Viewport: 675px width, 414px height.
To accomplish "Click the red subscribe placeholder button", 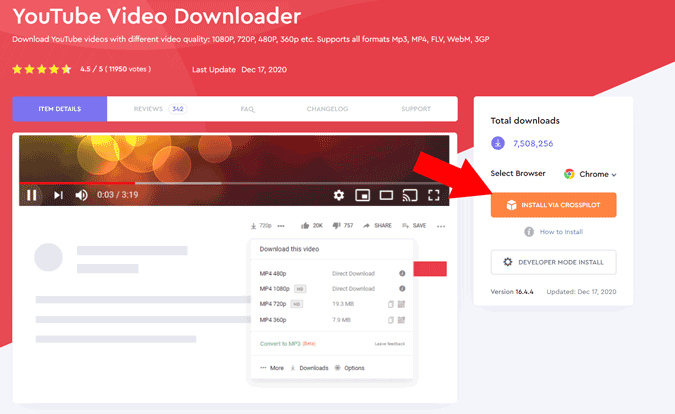I will 430,269.
